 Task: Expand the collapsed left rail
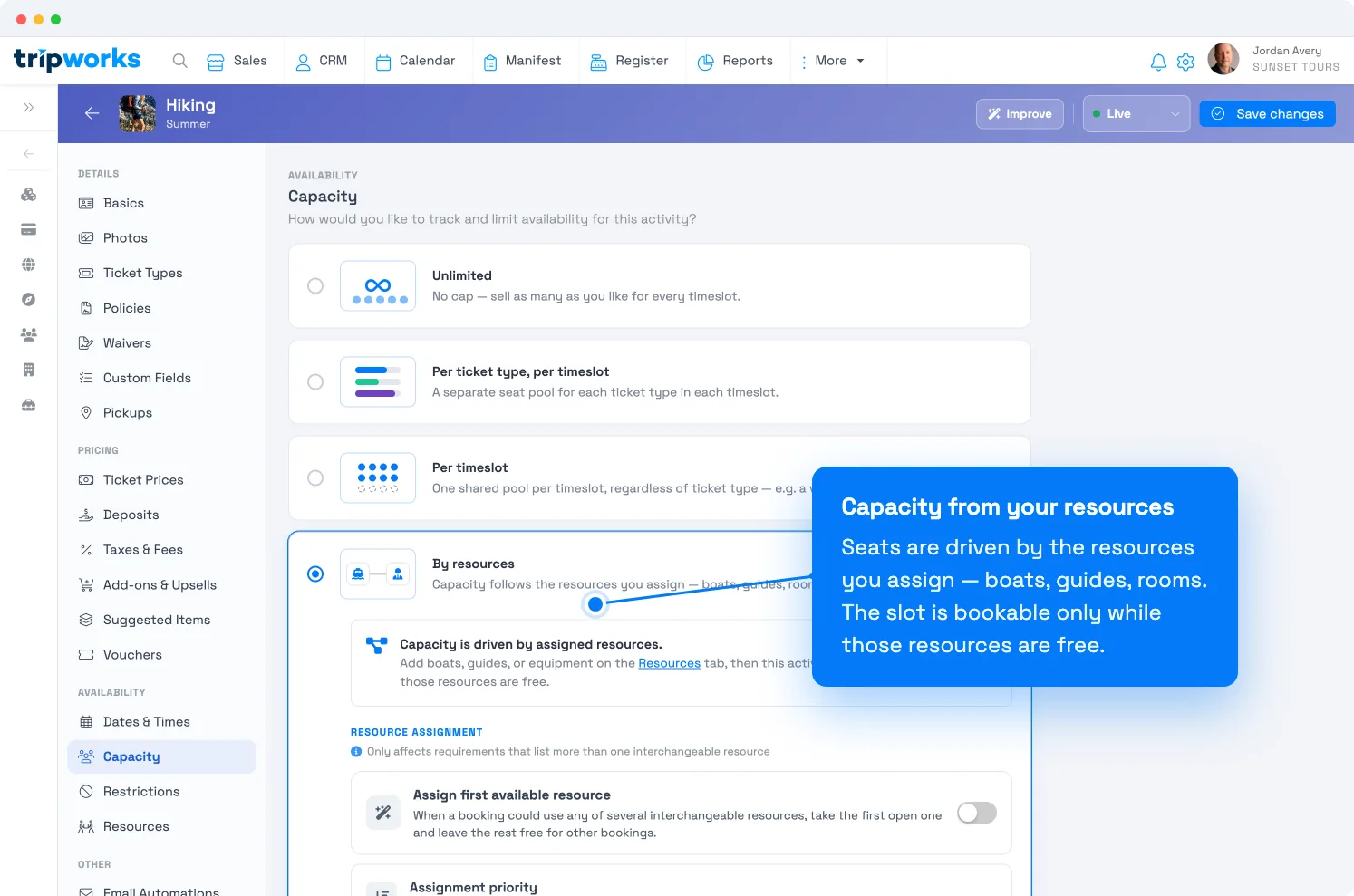pos(28,107)
